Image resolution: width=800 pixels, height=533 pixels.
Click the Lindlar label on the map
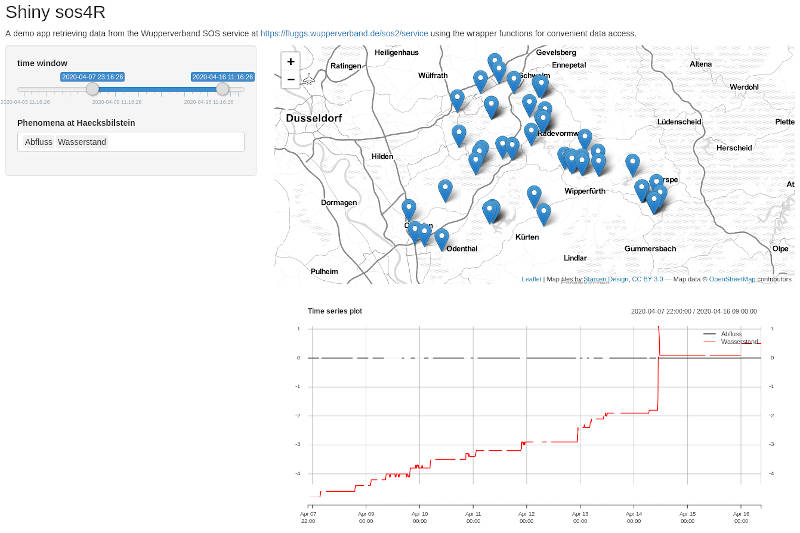(575, 258)
